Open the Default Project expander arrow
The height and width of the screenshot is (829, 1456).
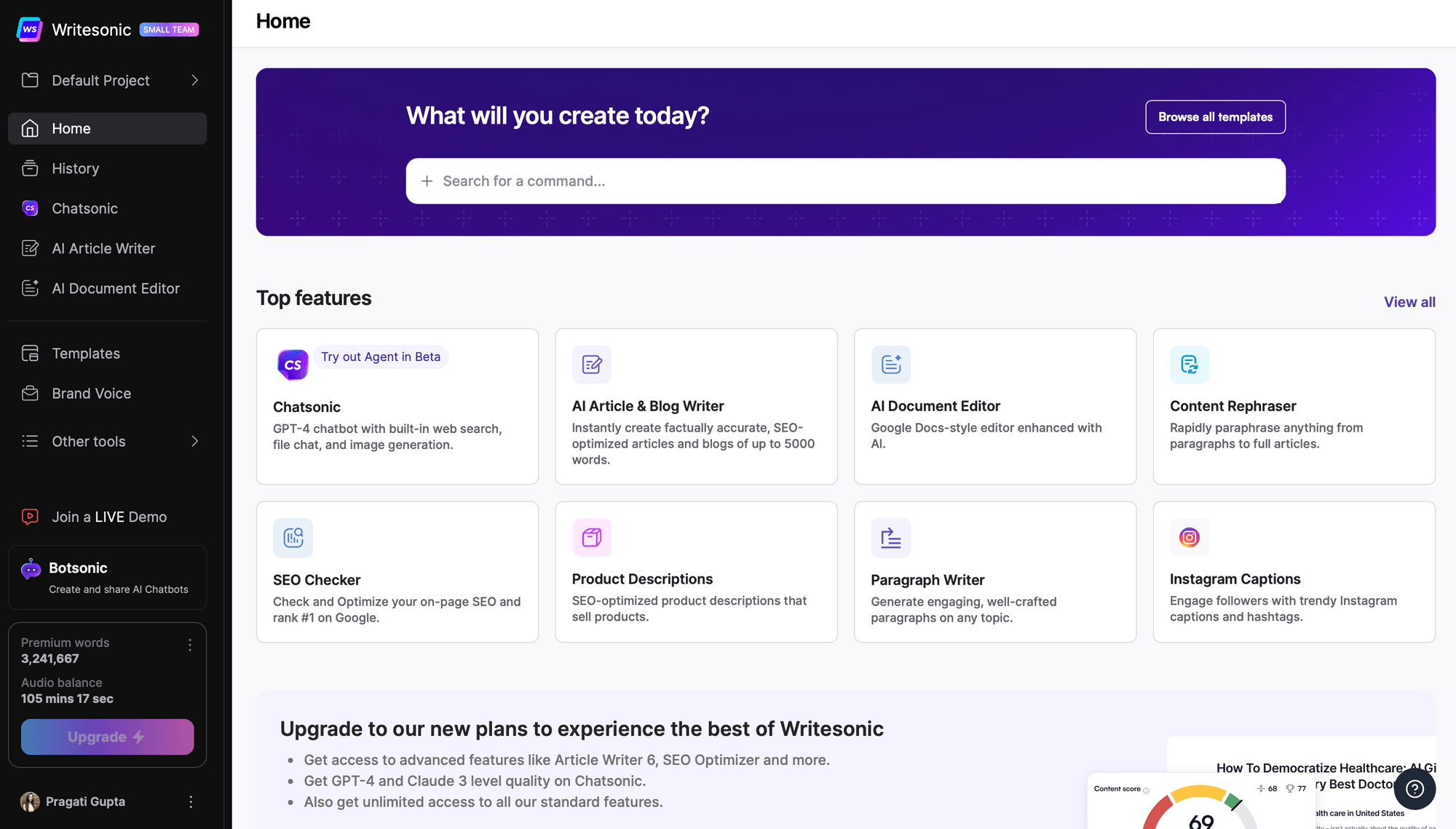point(195,80)
